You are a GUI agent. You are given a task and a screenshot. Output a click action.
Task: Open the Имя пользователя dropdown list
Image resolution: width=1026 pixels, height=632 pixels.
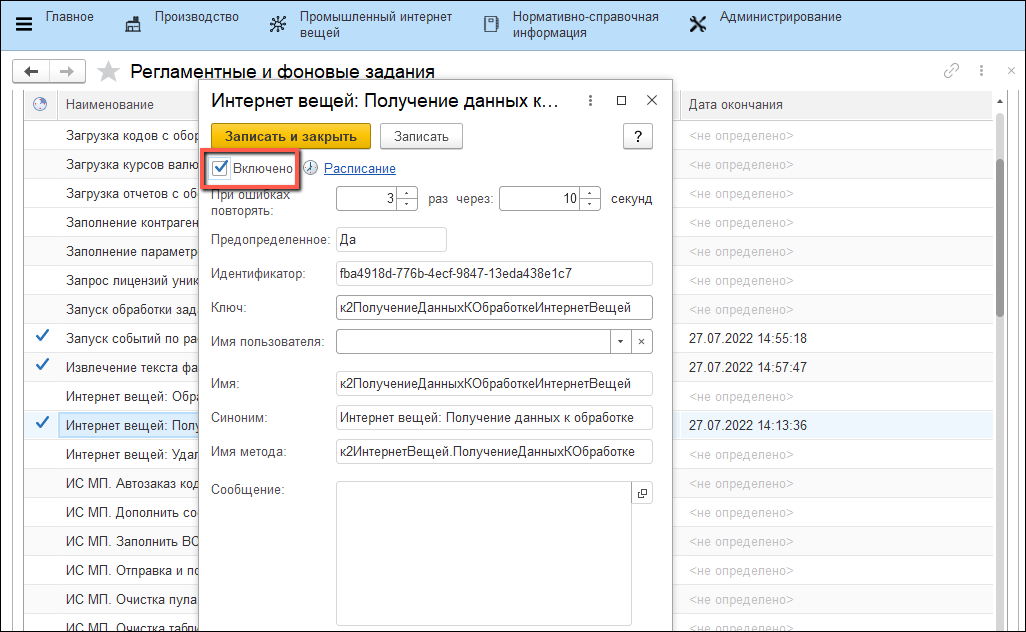(620, 342)
